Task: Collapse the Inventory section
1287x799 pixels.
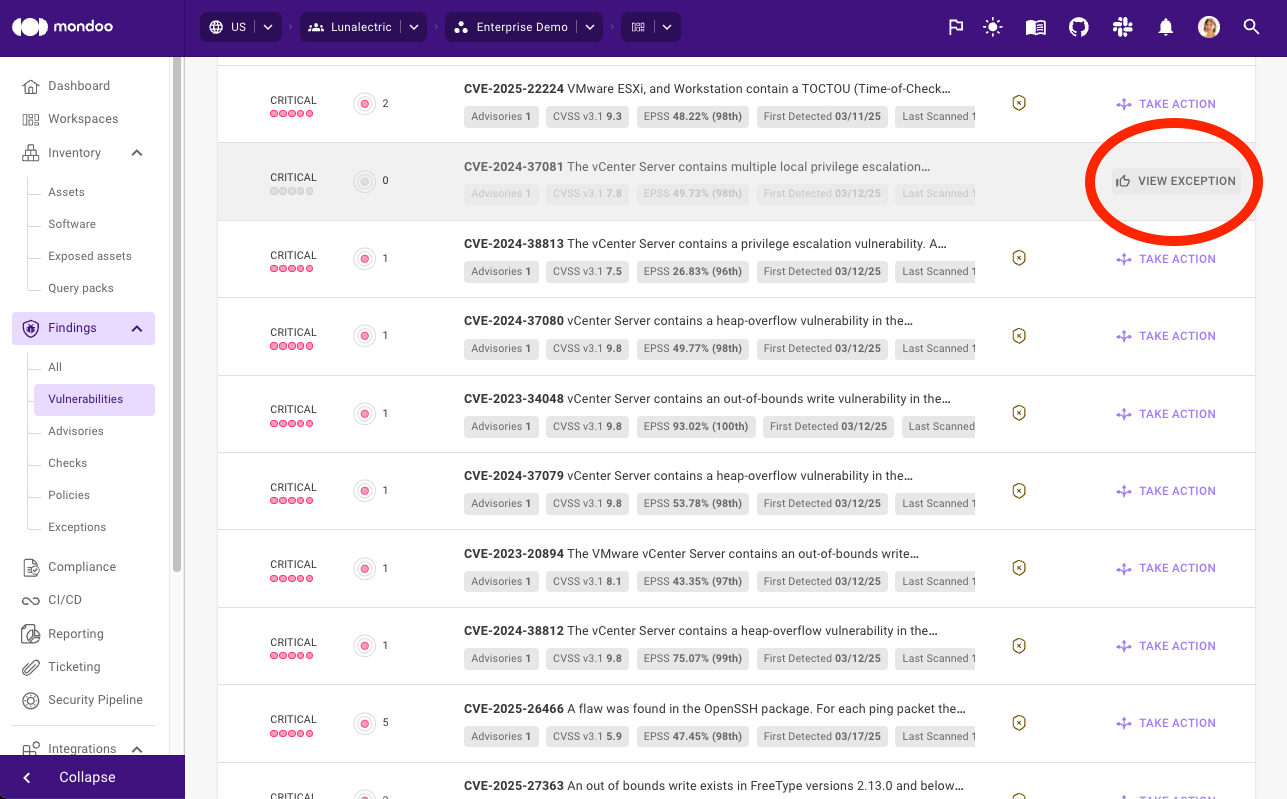Action: pos(137,153)
